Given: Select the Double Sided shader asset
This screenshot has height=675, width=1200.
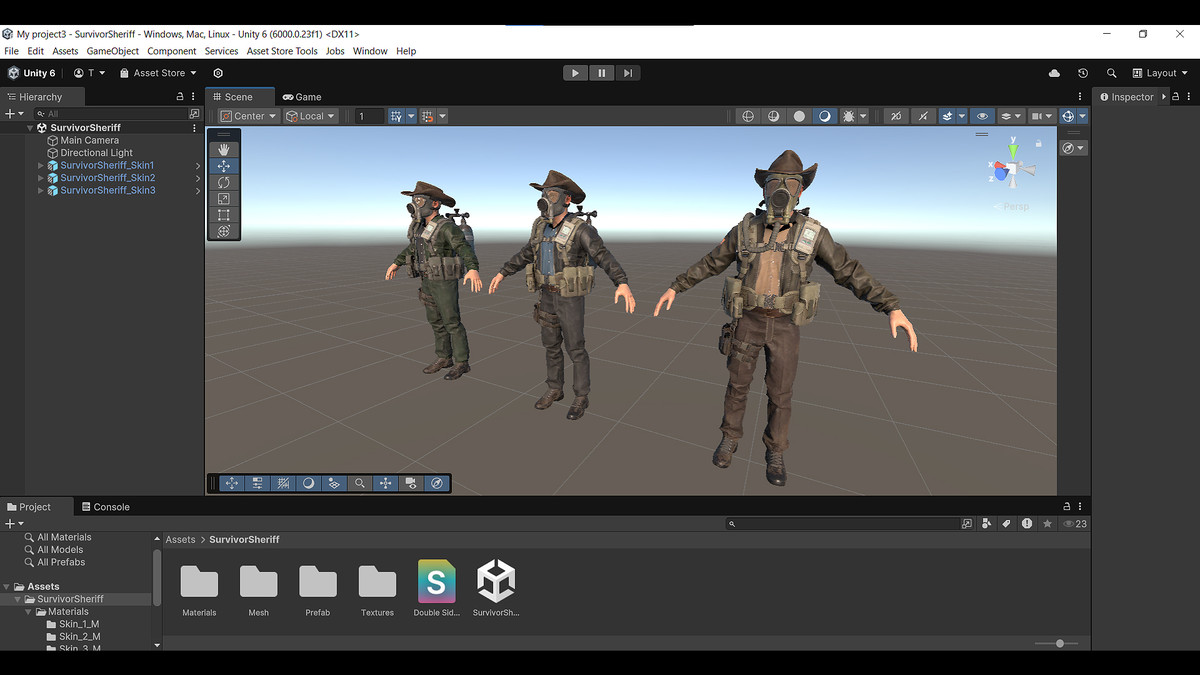Looking at the screenshot, I should click(436, 581).
